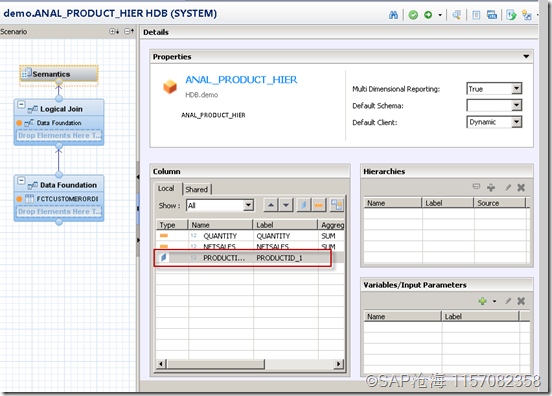The height and width of the screenshot is (396, 552).
Task: Click the Mark as Attribute blue icon button
Action: coord(303,205)
